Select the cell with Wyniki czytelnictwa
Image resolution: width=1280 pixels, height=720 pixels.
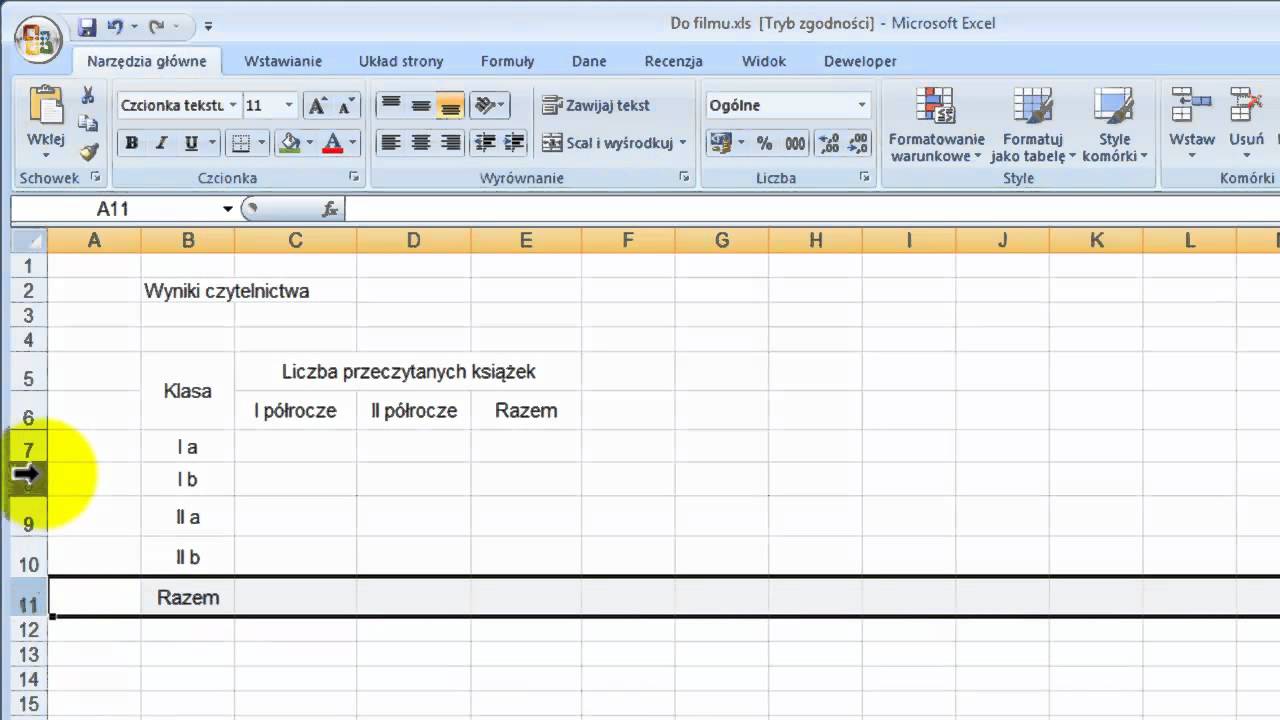(188, 291)
